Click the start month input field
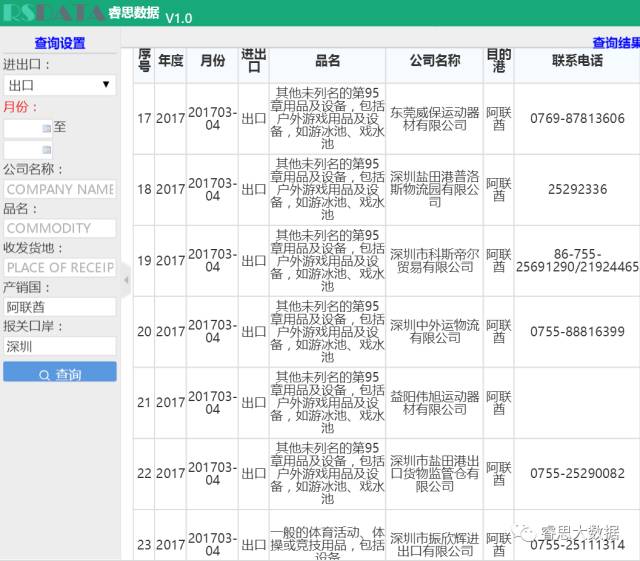Viewport: 640px width, 561px height. (28, 129)
